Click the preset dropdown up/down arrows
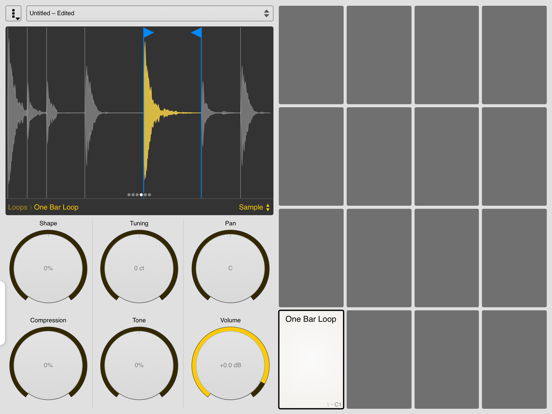This screenshot has height=414, width=552. coord(266,13)
